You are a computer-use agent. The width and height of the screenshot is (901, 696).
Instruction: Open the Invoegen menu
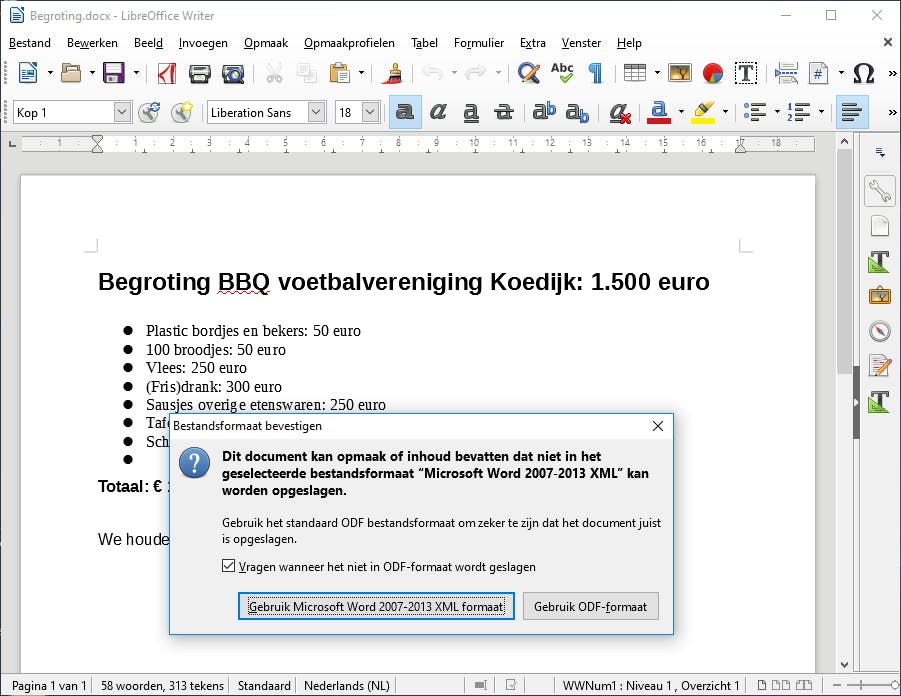click(203, 43)
